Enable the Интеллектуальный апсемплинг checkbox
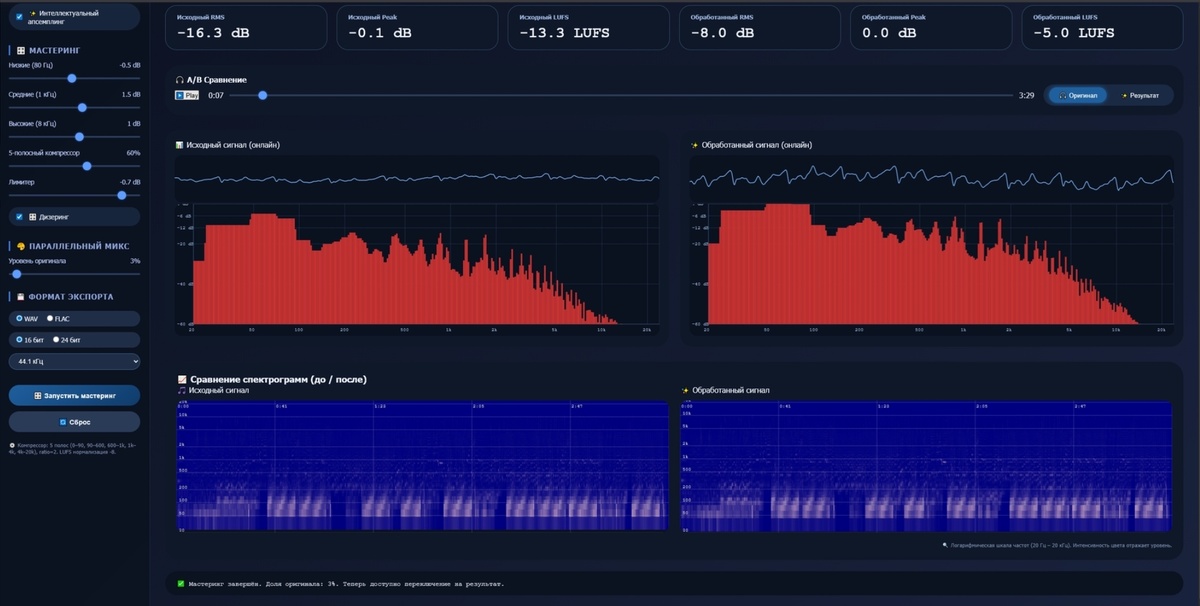The width and height of the screenshot is (1200, 606). [x=17, y=17]
